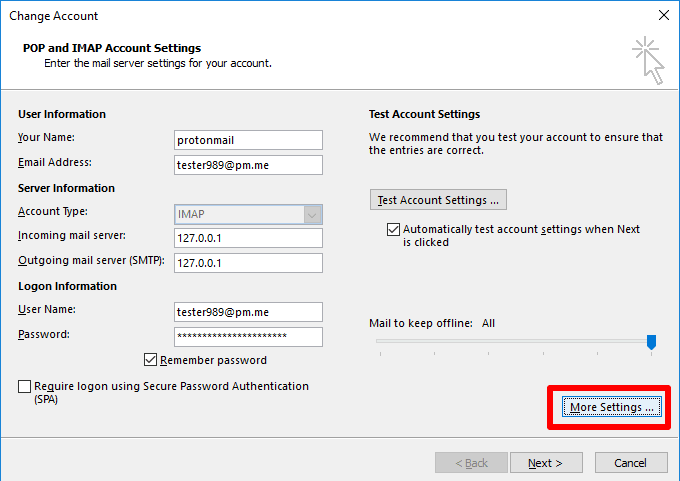Click inside the Password field

coord(248,337)
